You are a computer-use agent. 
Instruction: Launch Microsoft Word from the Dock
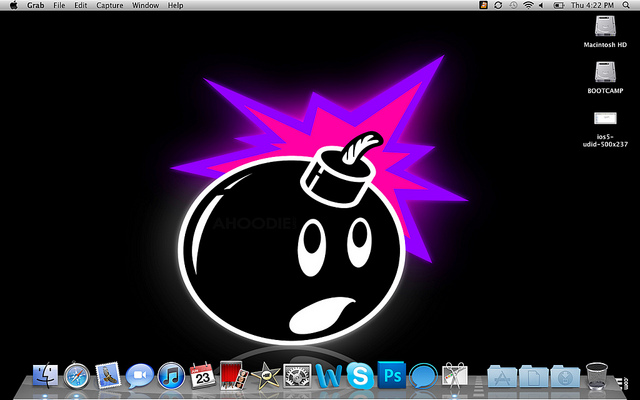(329, 376)
